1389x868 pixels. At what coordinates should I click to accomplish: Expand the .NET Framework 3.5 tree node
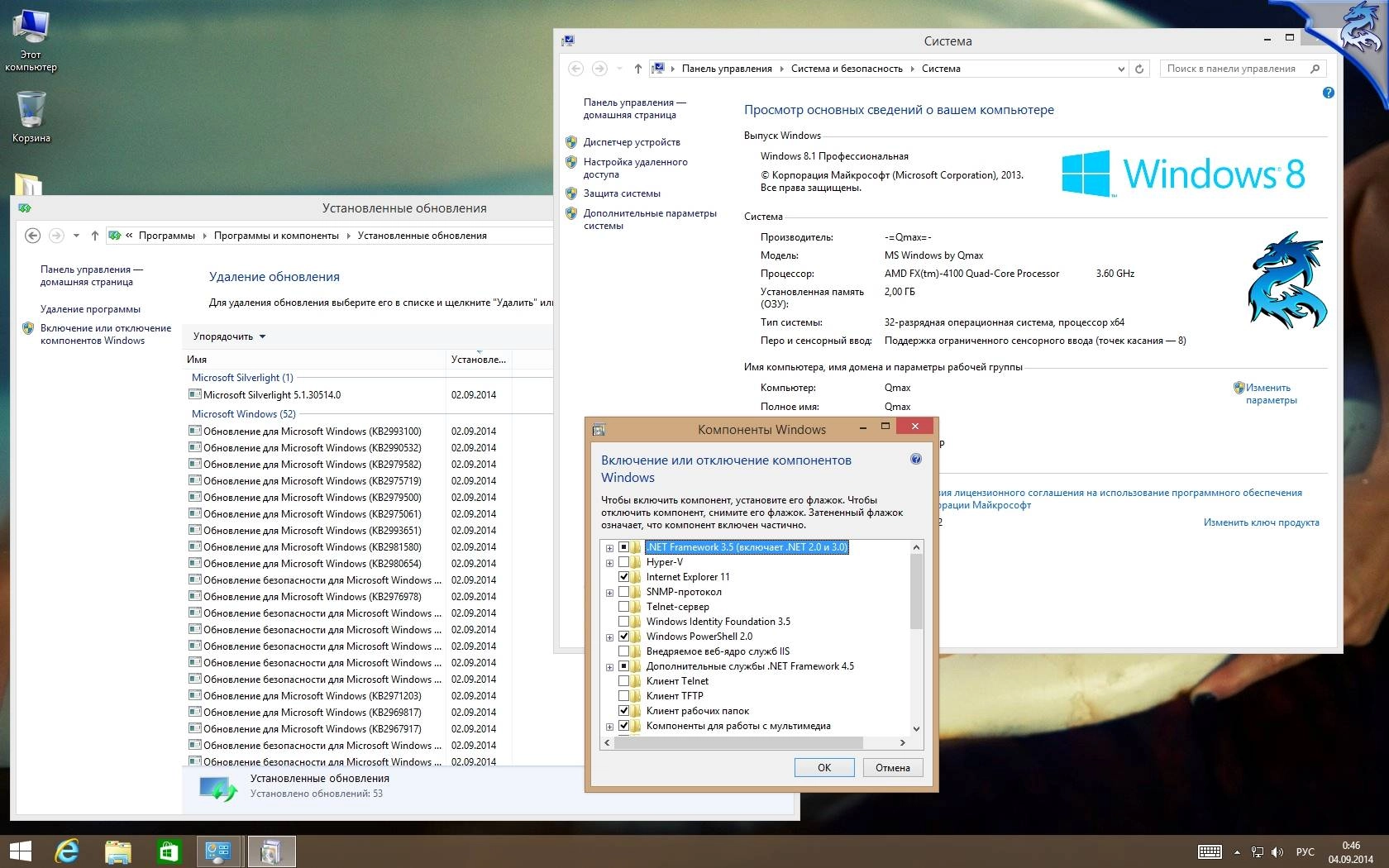coord(609,548)
